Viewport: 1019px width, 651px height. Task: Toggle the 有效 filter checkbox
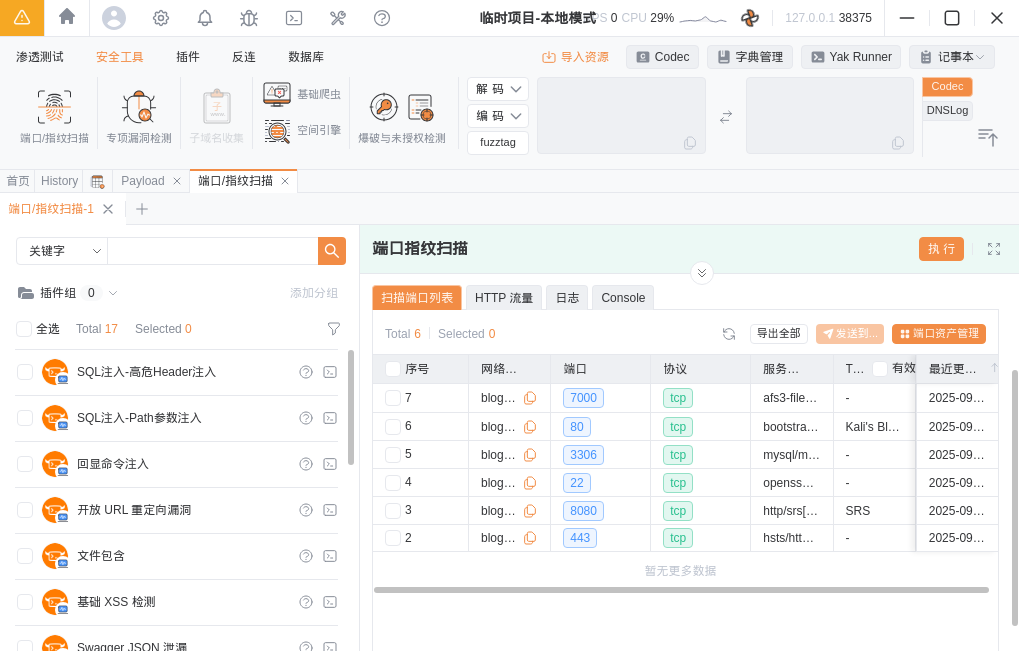[x=880, y=369]
